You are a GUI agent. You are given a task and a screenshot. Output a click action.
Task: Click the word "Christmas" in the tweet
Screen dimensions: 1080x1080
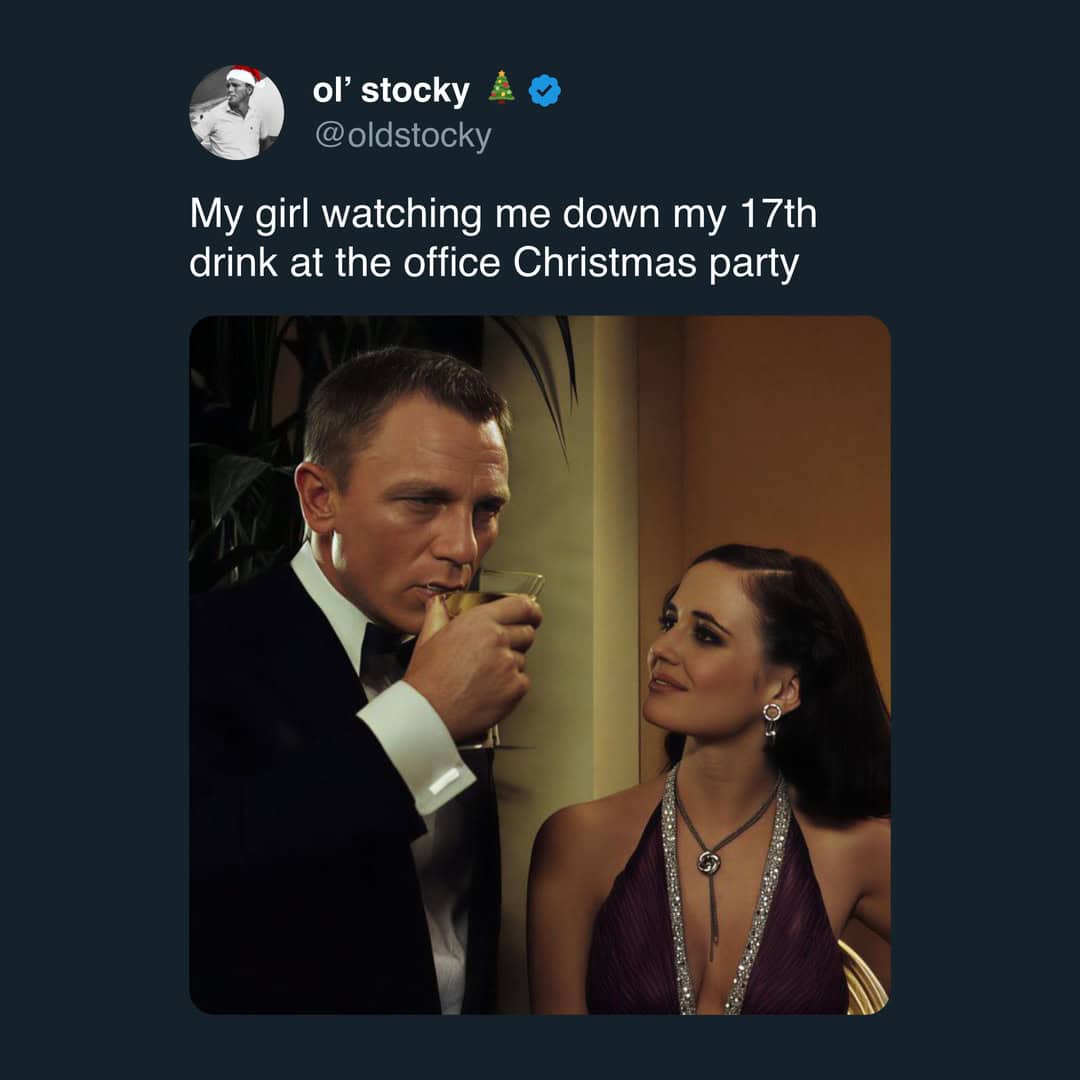click(596, 264)
